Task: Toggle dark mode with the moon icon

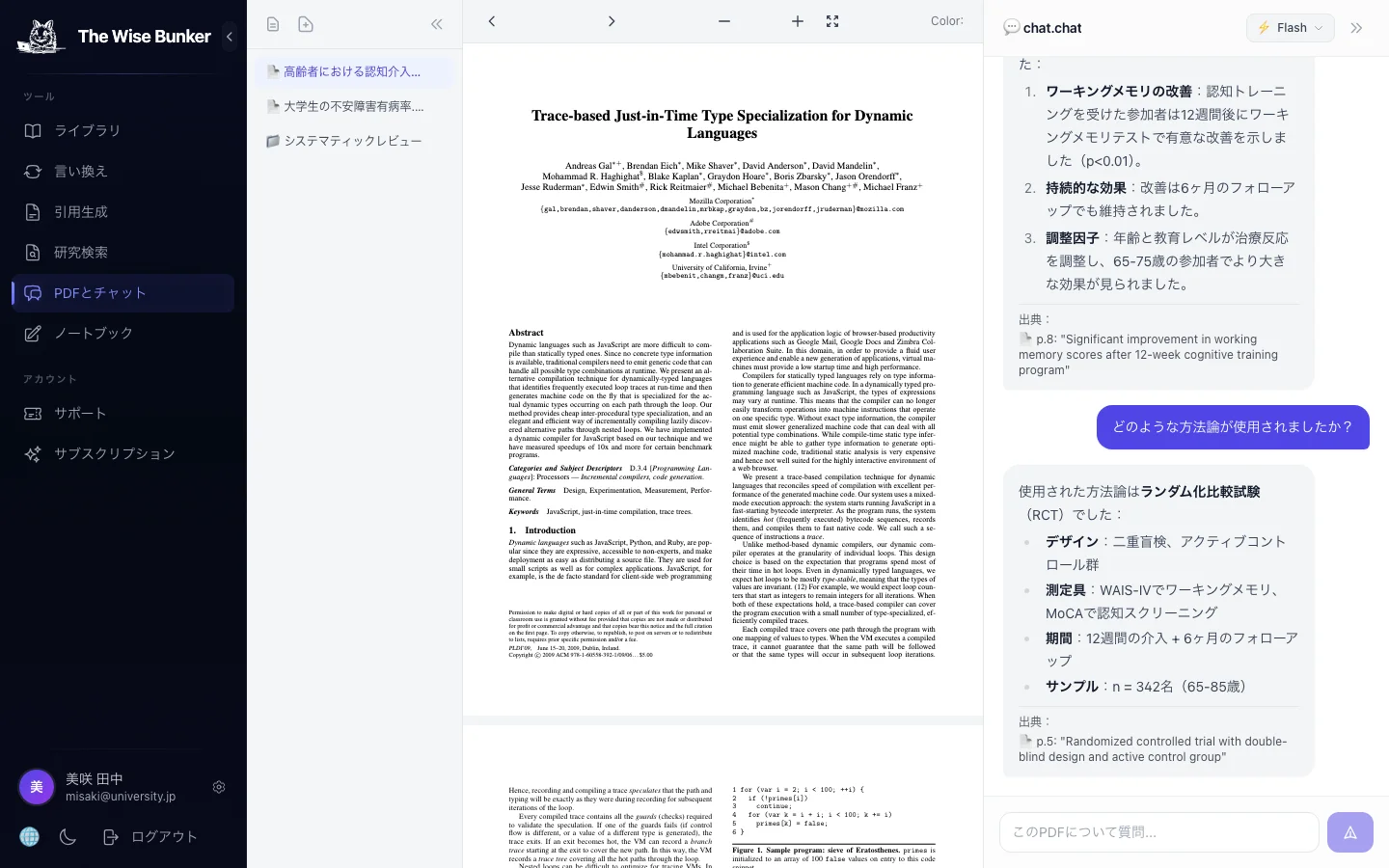Action: [x=67, y=836]
